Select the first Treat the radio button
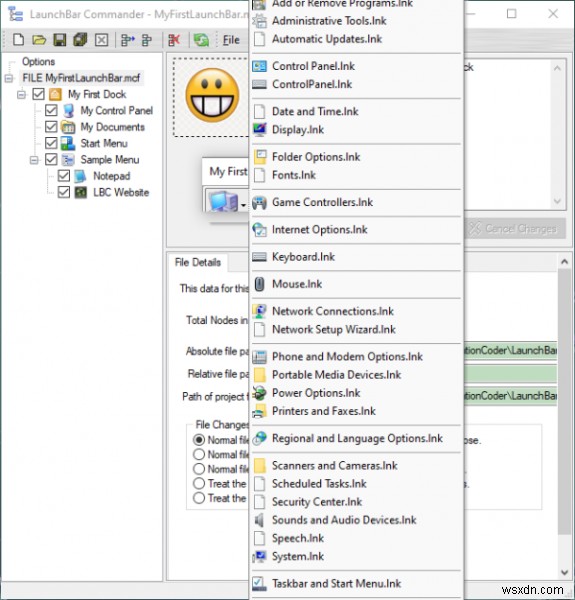The height and width of the screenshot is (600, 575). coord(199,484)
